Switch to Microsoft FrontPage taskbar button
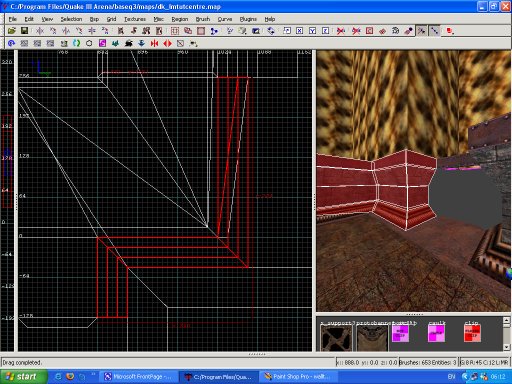 click(138, 377)
